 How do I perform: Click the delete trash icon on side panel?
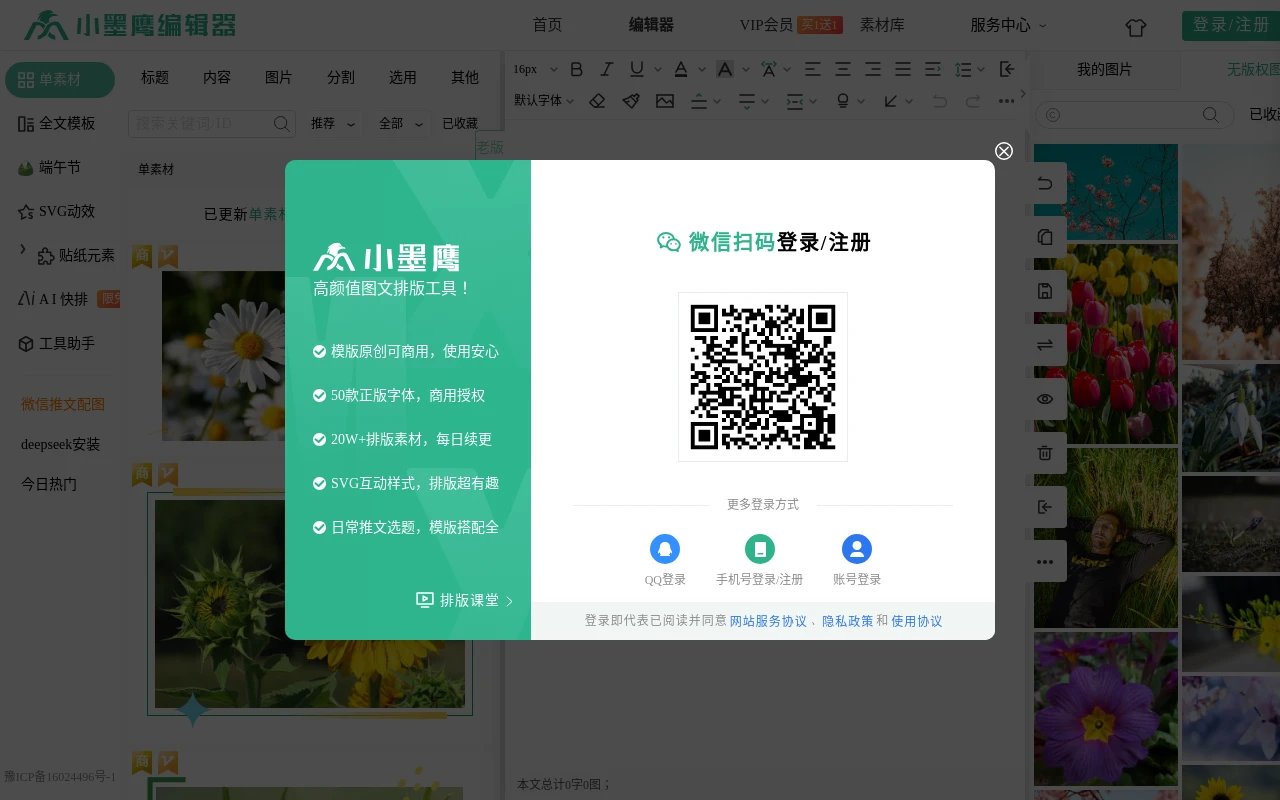(1045, 453)
